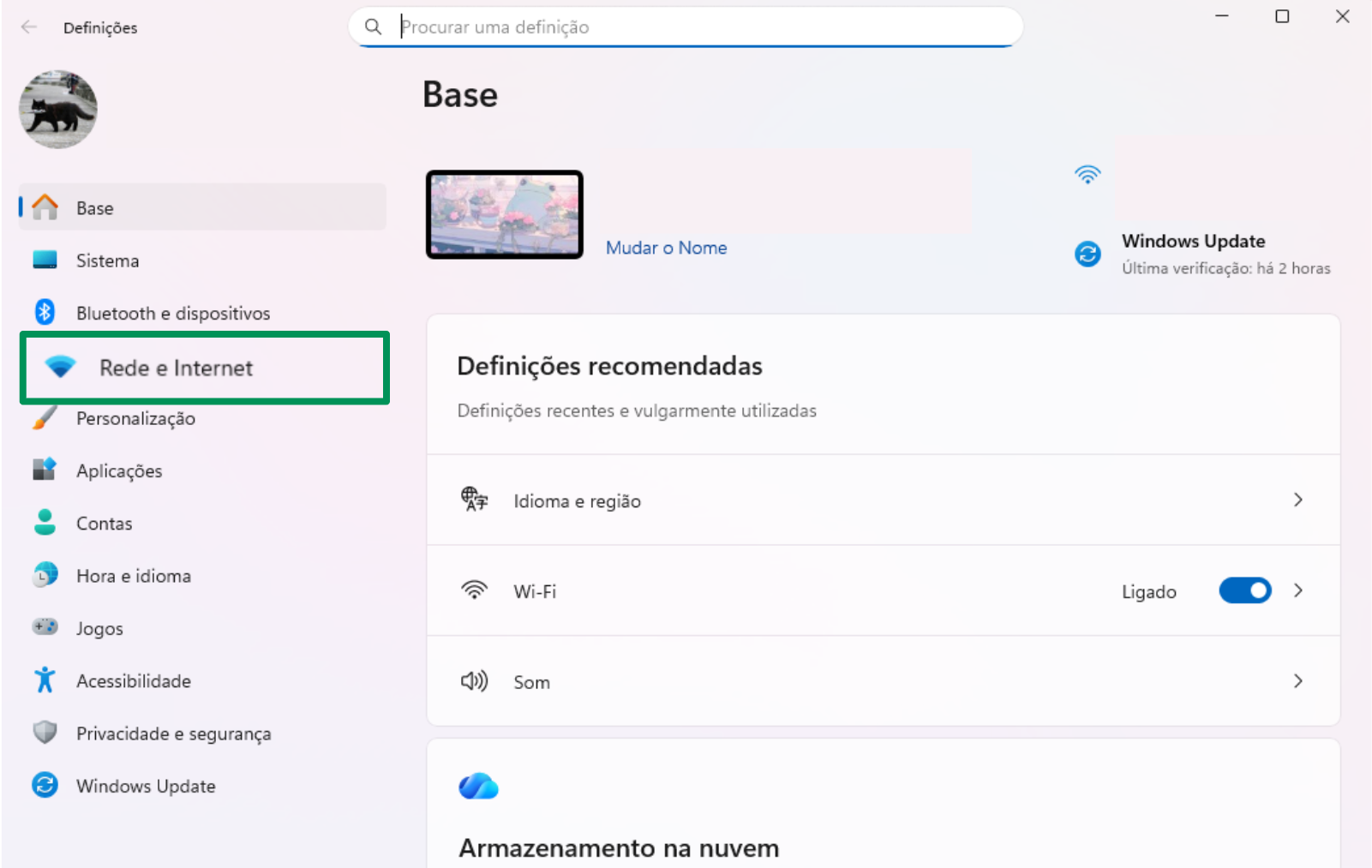The width and height of the screenshot is (1372, 868).
Task: Click the Bluetooth icon in sidebar
Action: click(45, 313)
